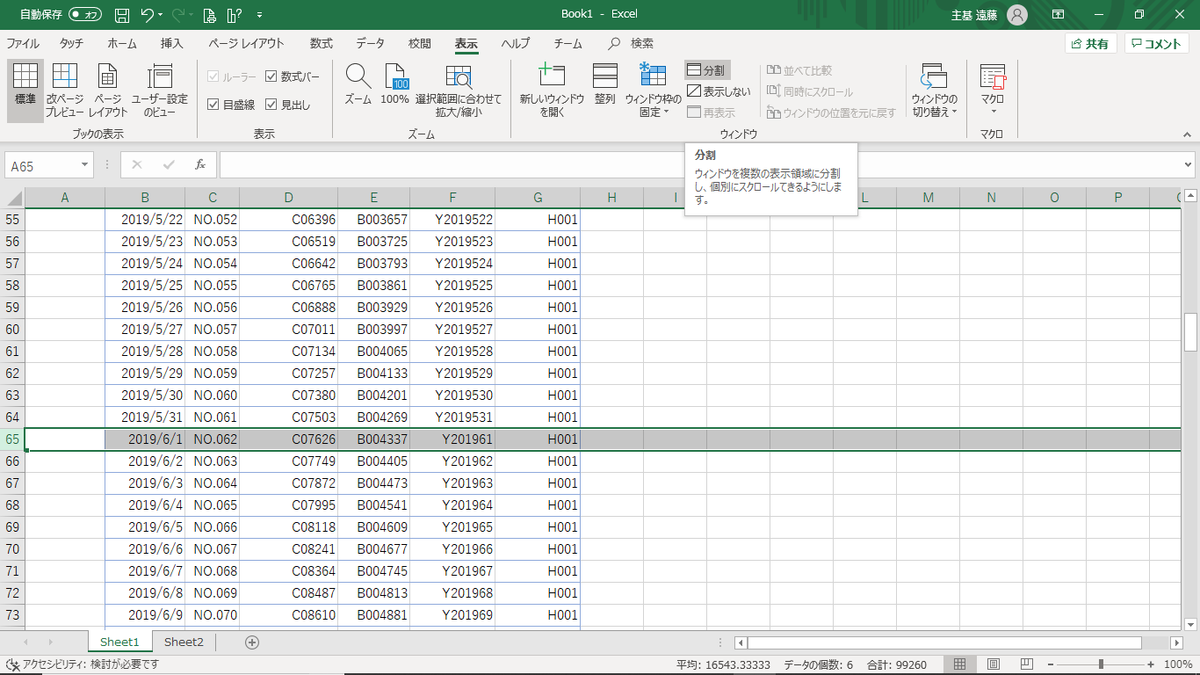Screen dimensions: 1200x675
Task: Open the user account profile picture
Action: [1017, 15]
